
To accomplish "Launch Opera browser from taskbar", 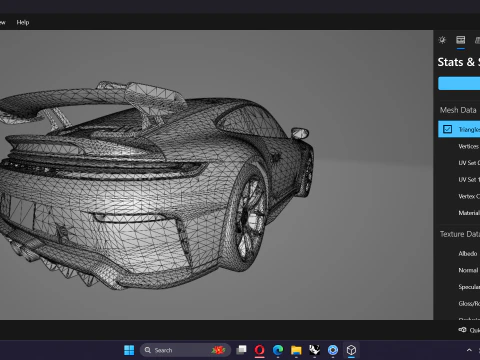I will (x=260, y=350).
